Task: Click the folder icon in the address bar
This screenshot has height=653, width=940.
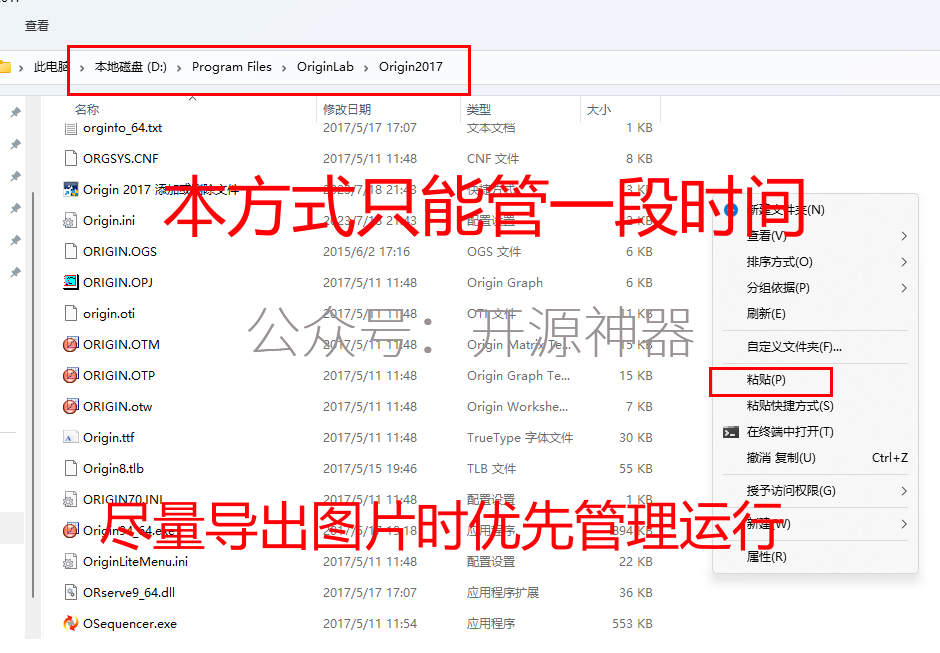Action: click(5, 67)
